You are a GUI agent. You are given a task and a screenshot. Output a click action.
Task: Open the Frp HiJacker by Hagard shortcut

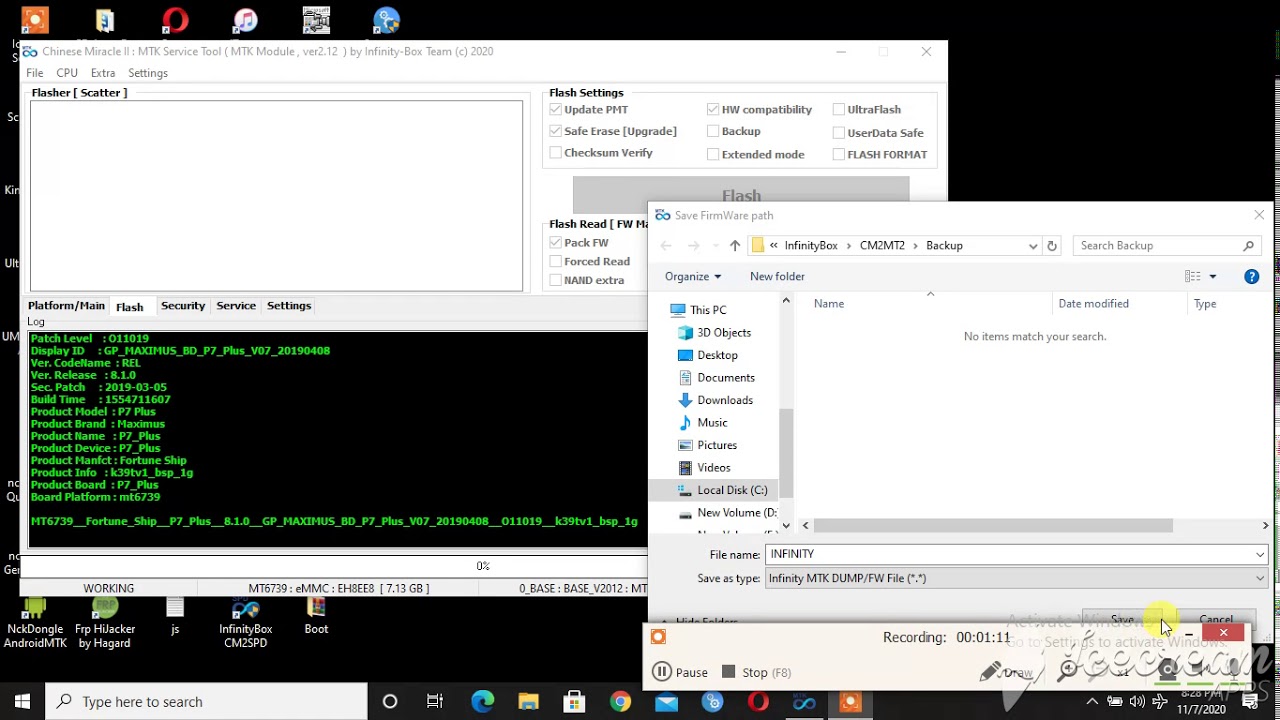(x=105, y=623)
